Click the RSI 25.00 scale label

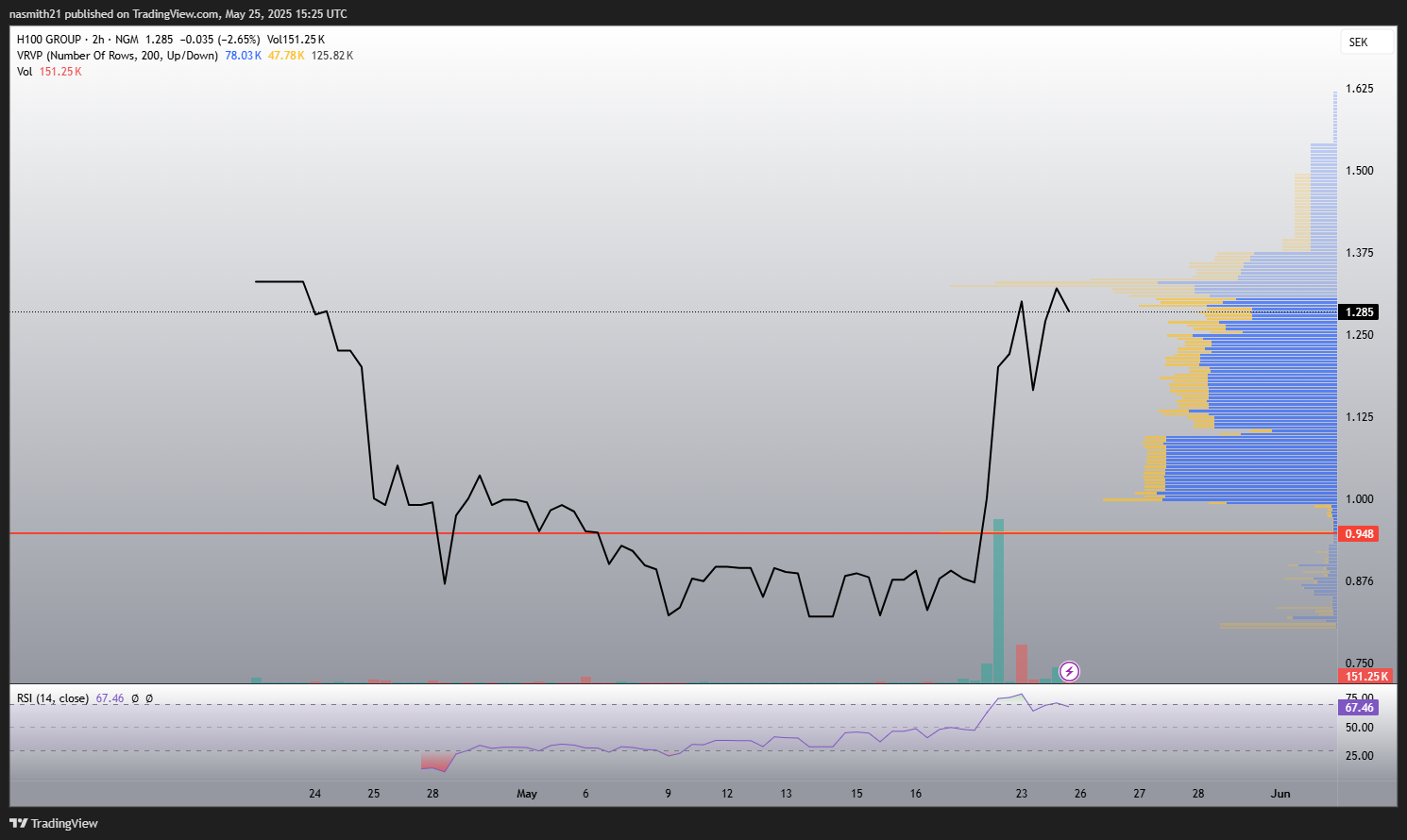coord(1360,756)
